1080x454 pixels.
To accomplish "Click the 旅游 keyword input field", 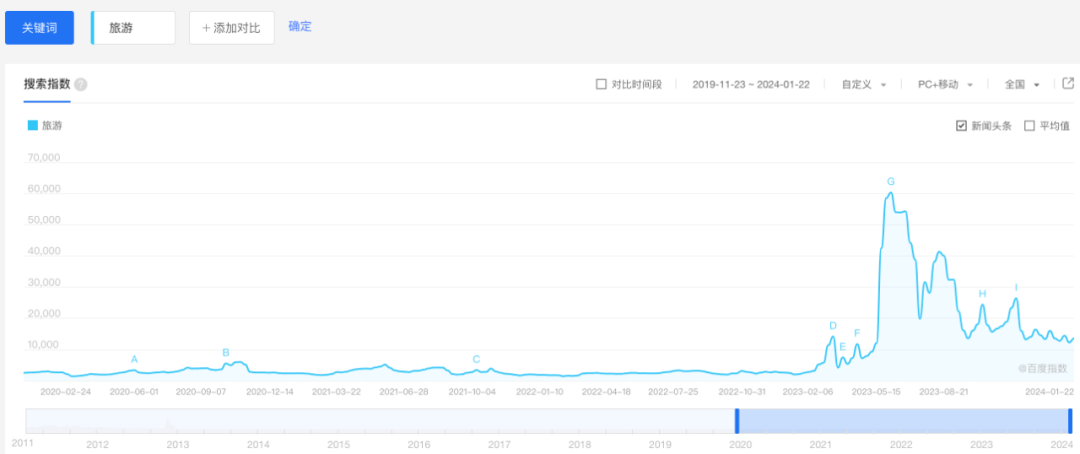I will [x=134, y=28].
